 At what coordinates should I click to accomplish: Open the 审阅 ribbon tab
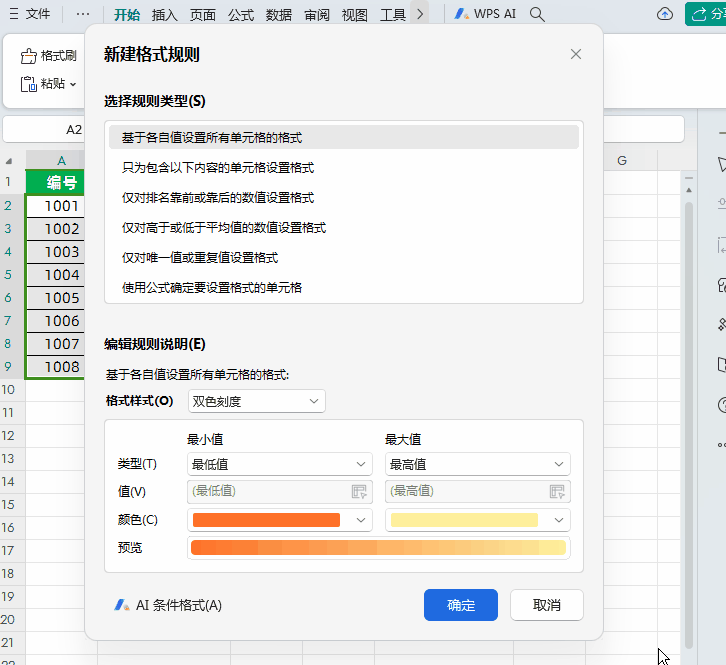(317, 14)
